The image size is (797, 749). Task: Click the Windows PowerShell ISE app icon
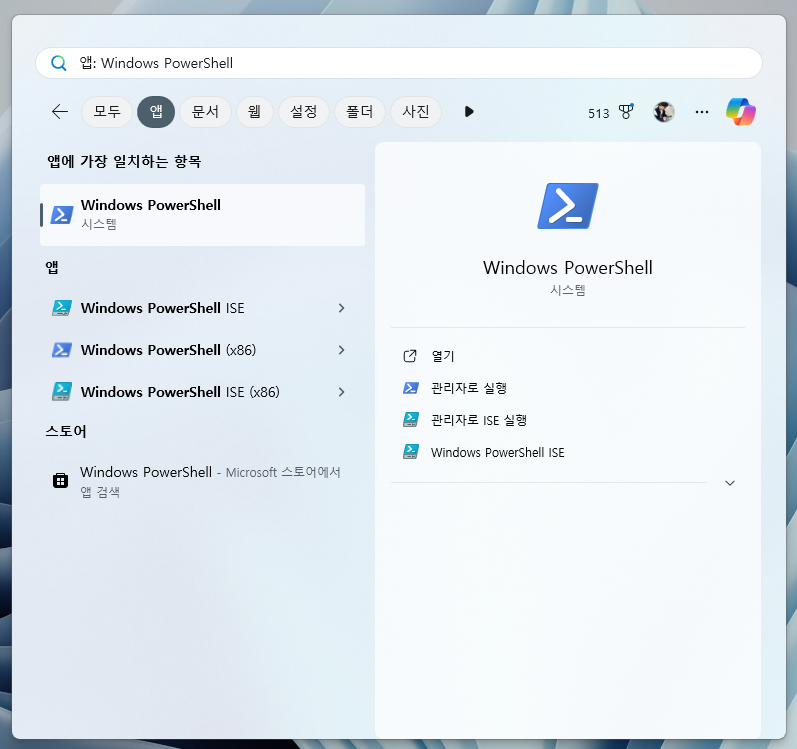click(x=62, y=308)
